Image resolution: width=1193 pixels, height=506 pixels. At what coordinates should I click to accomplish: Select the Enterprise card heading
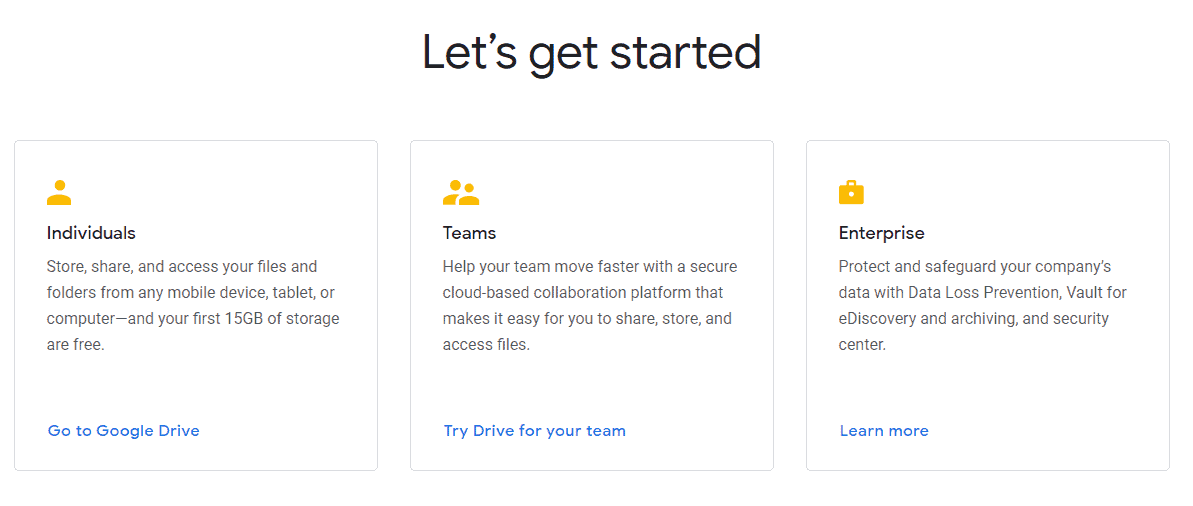[x=881, y=233]
